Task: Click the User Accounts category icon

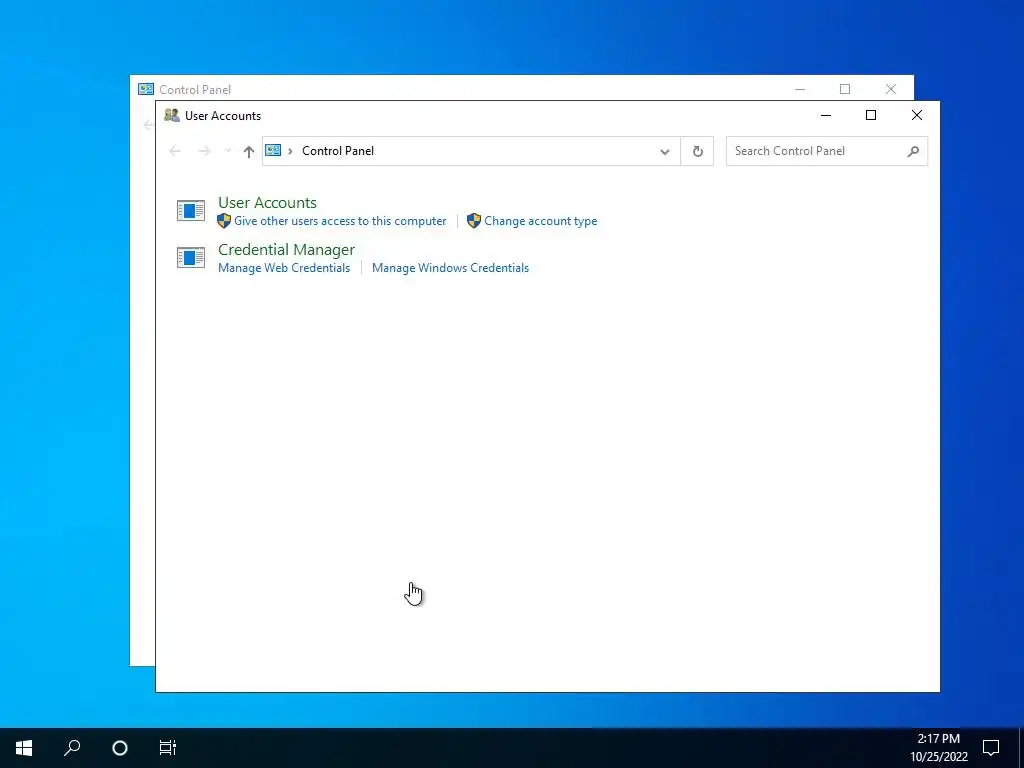Action: point(191,211)
